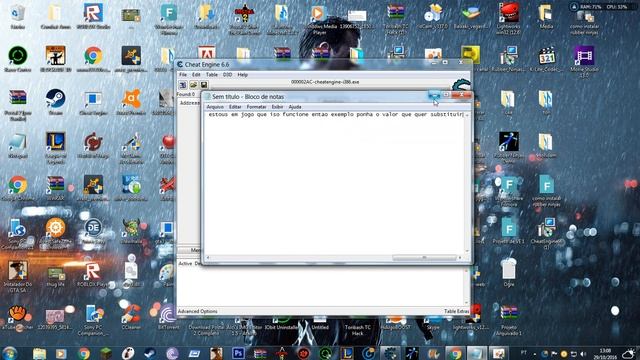
Task: Minimize the Notepad window
Action: click(434, 96)
